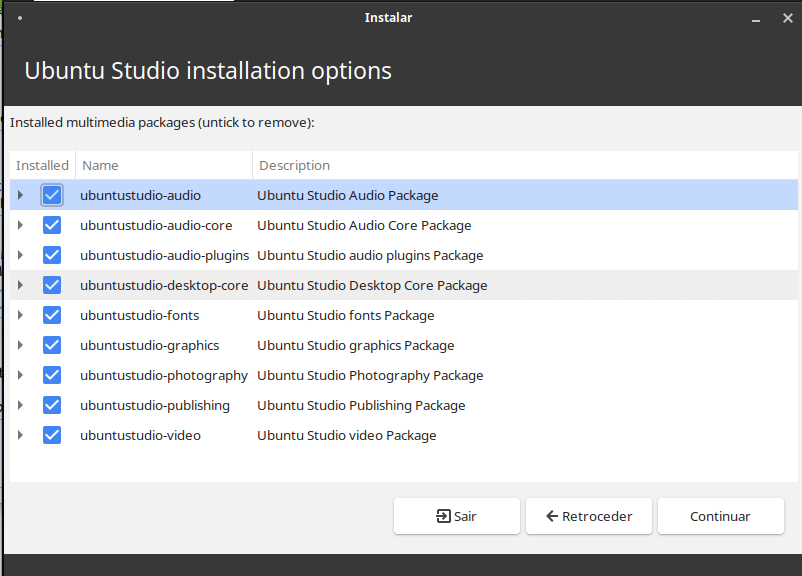
Task: Toggle the ubuntustudio-graphics checkbox
Action: point(52,345)
